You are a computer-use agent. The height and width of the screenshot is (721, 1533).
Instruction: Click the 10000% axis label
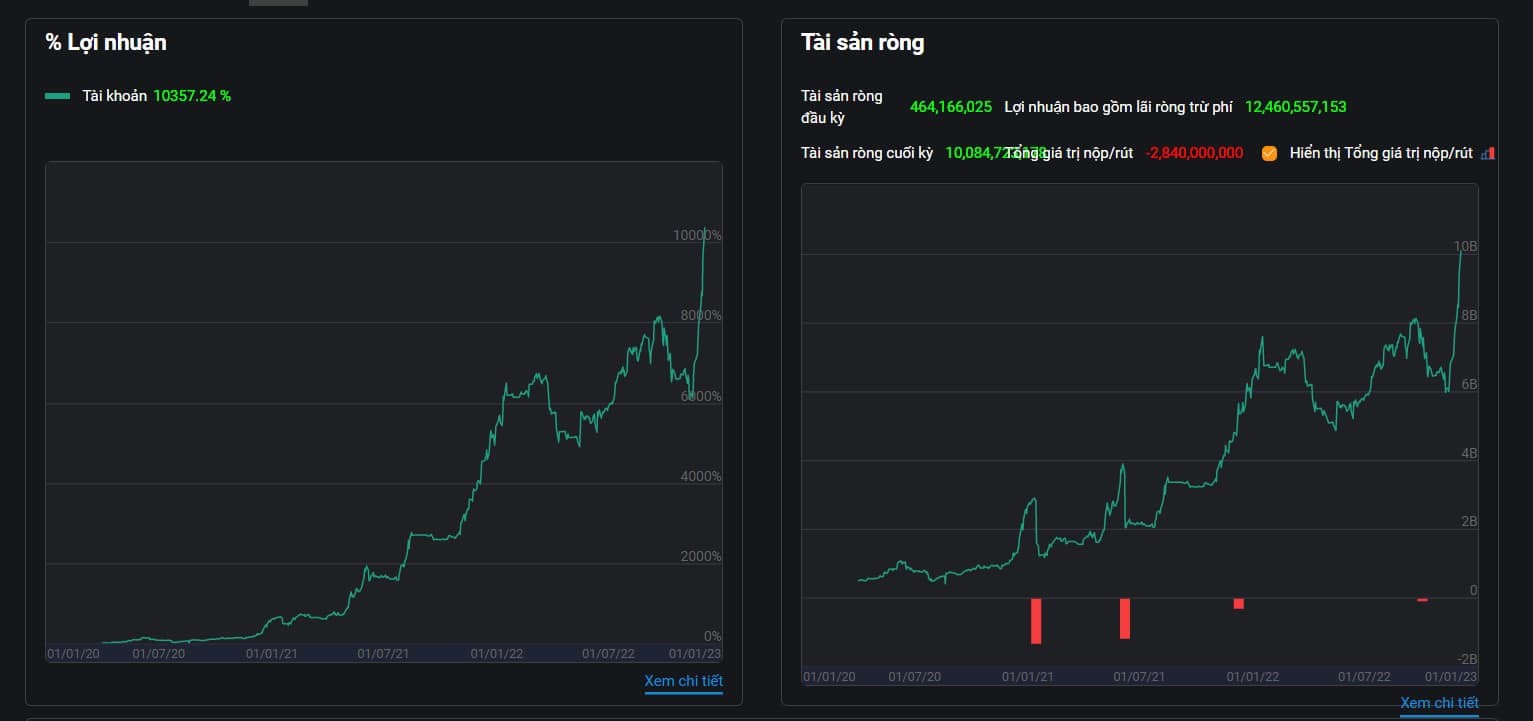click(697, 235)
